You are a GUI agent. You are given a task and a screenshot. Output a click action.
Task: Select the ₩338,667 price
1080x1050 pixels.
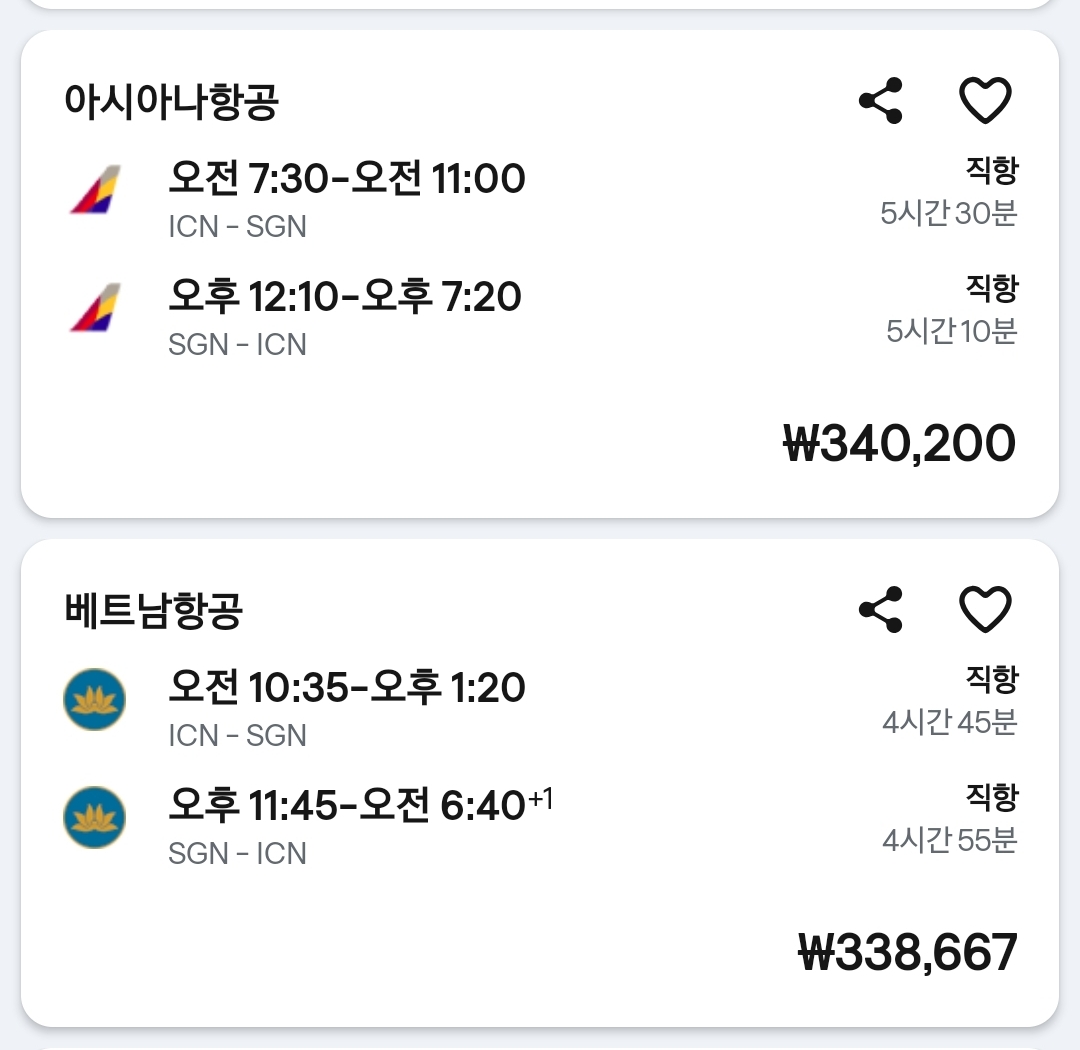tap(907, 953)
